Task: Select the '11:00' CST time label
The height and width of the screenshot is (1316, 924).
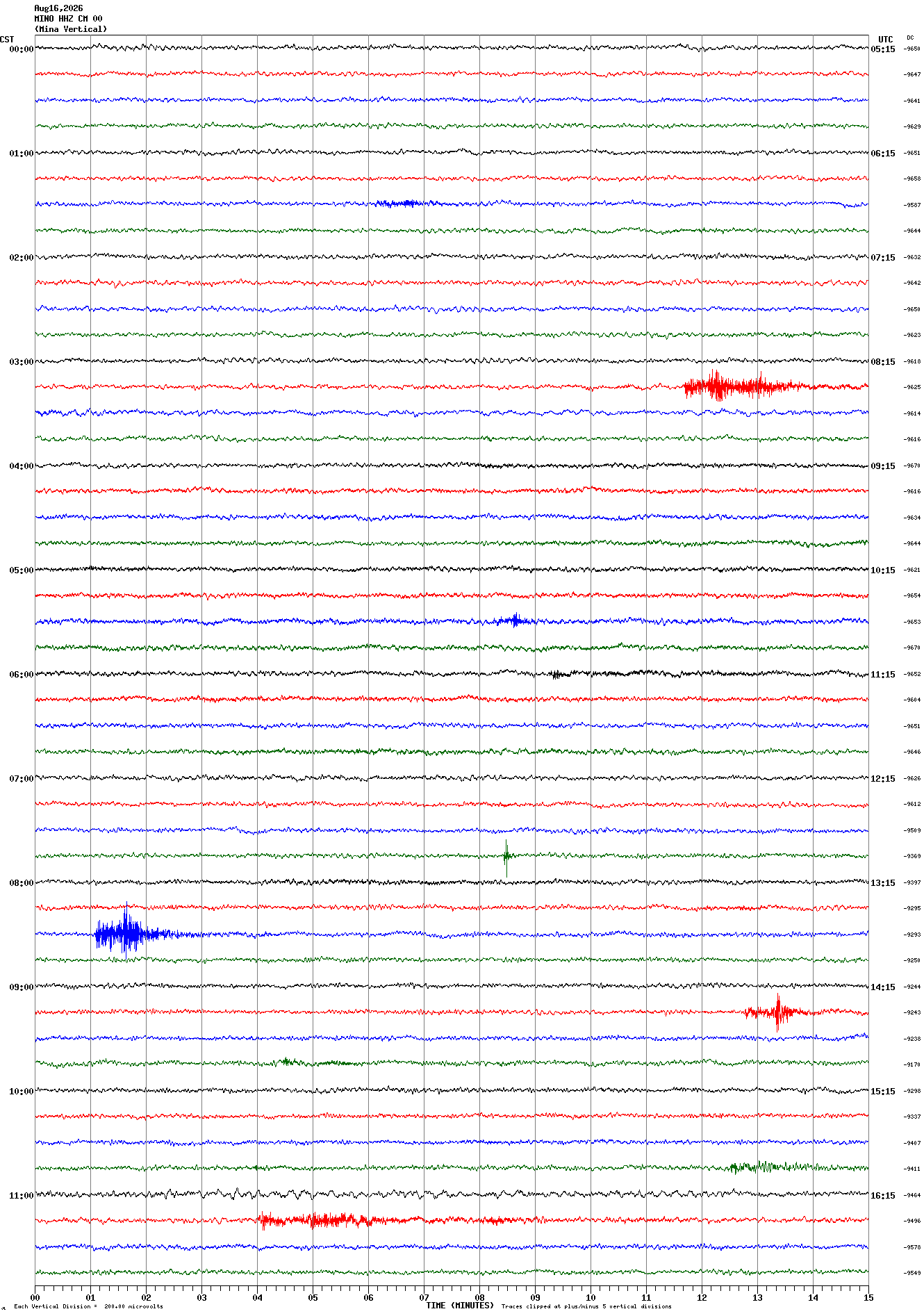Action: [22, 1196]
